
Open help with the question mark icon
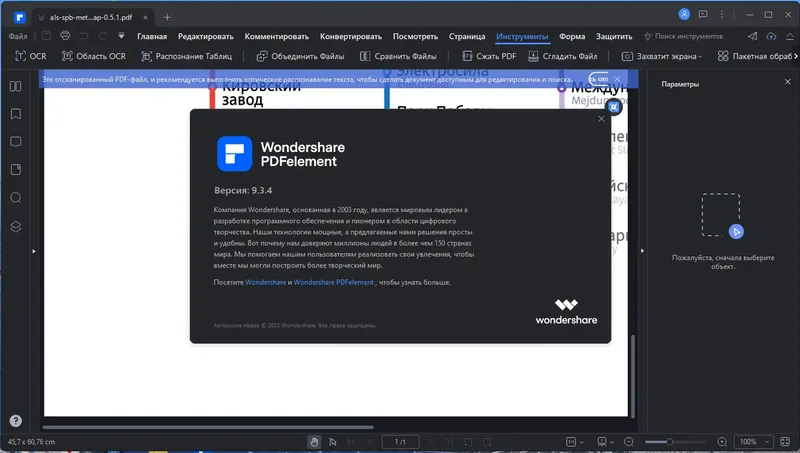click(x=16, y=420)
